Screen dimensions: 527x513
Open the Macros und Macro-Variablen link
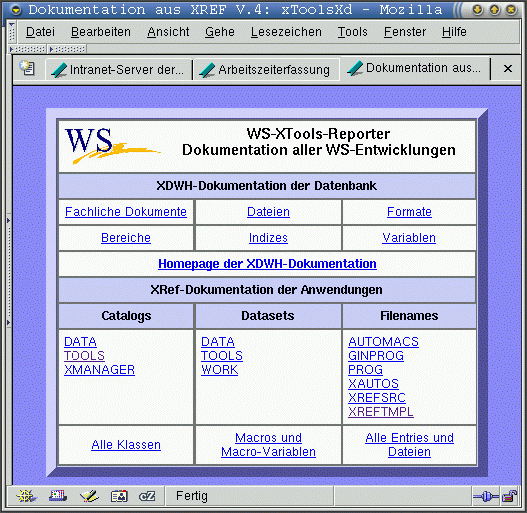268,445
